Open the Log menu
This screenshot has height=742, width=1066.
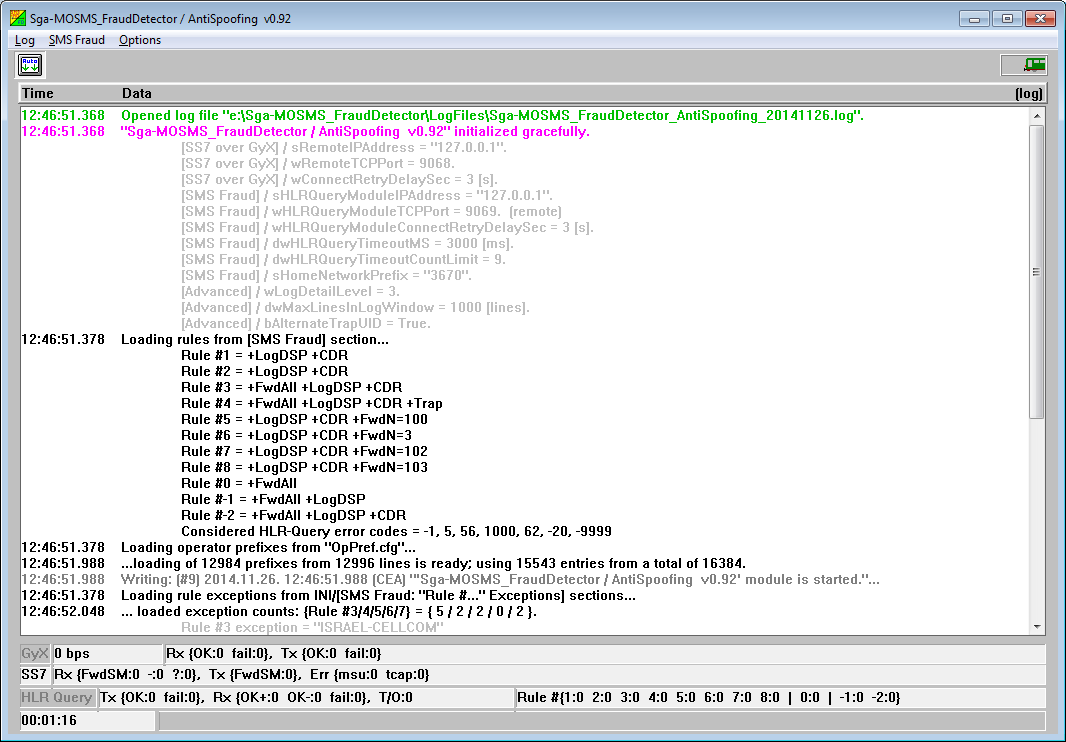(24, 39)
